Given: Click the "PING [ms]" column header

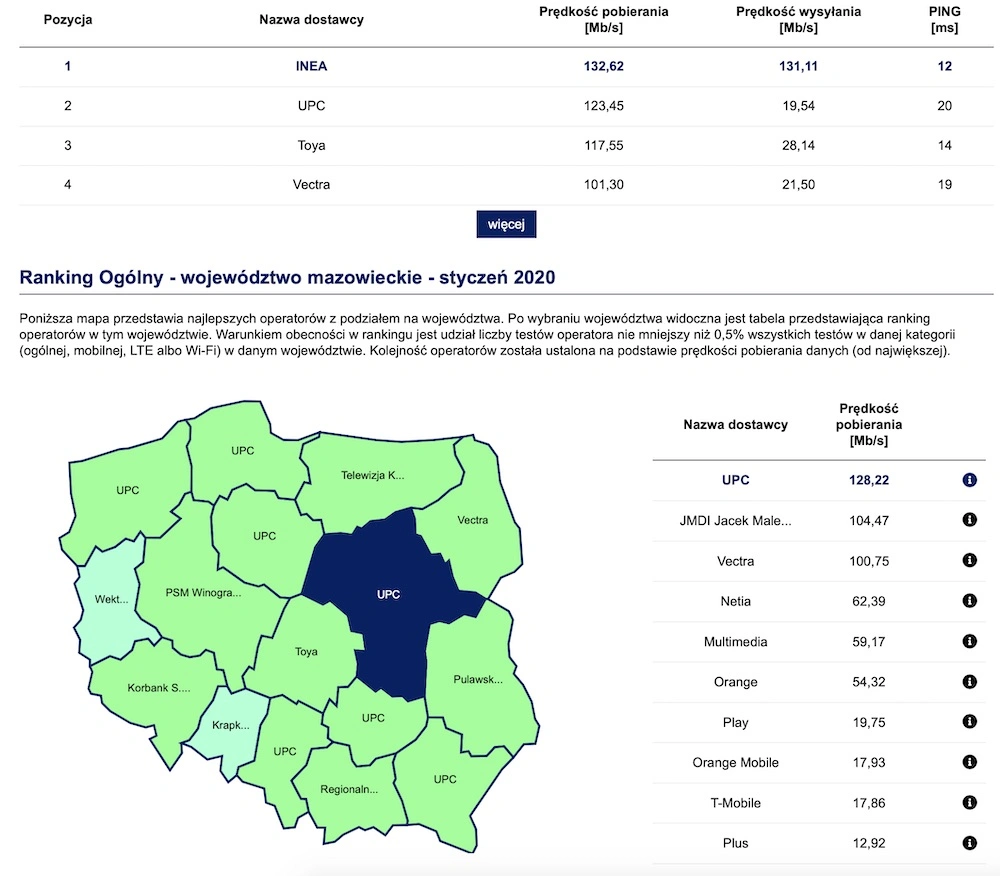Looking at the screenshot, I should tap(945, 20).
